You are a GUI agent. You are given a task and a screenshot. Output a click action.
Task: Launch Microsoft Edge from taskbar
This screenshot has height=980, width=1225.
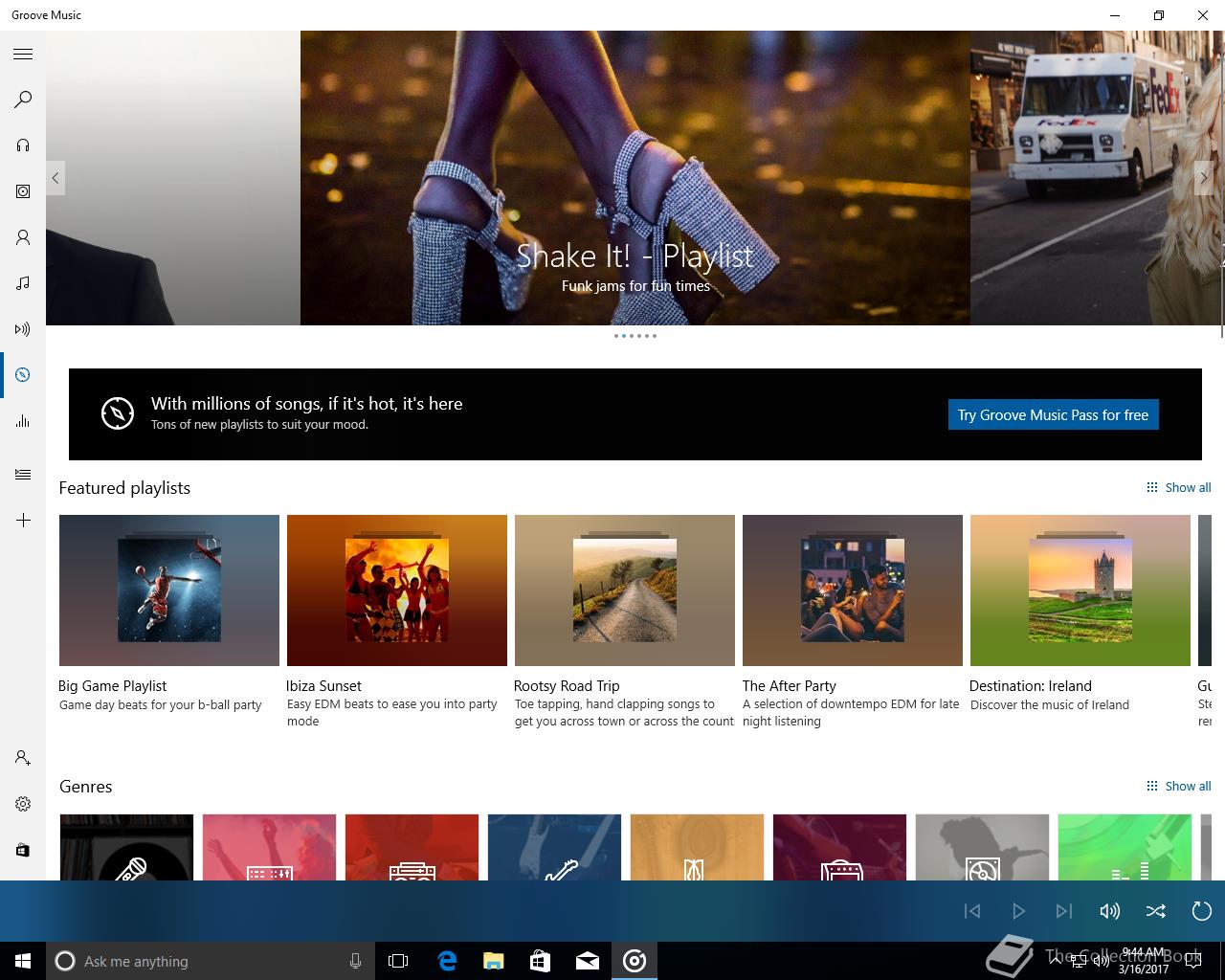coord(447,961)
